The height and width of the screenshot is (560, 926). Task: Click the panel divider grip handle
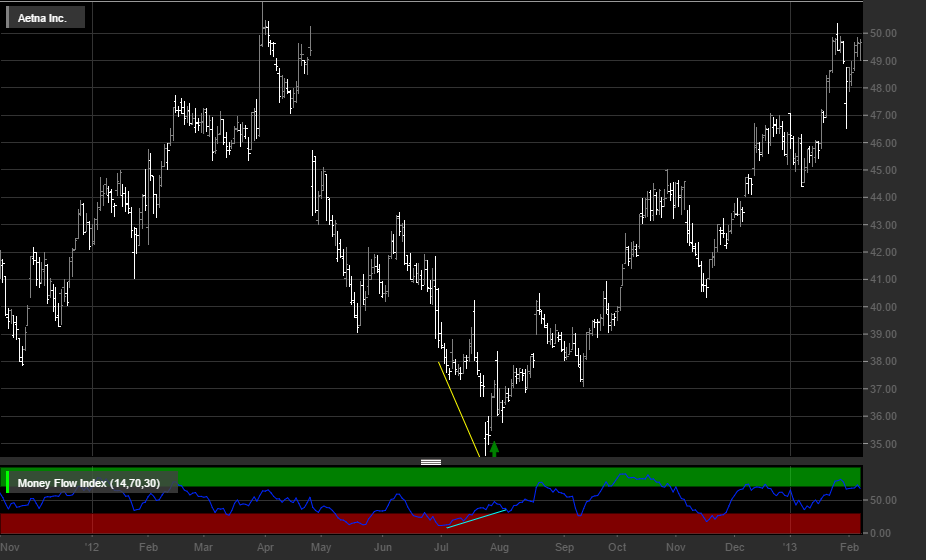[x=431, y=462]
